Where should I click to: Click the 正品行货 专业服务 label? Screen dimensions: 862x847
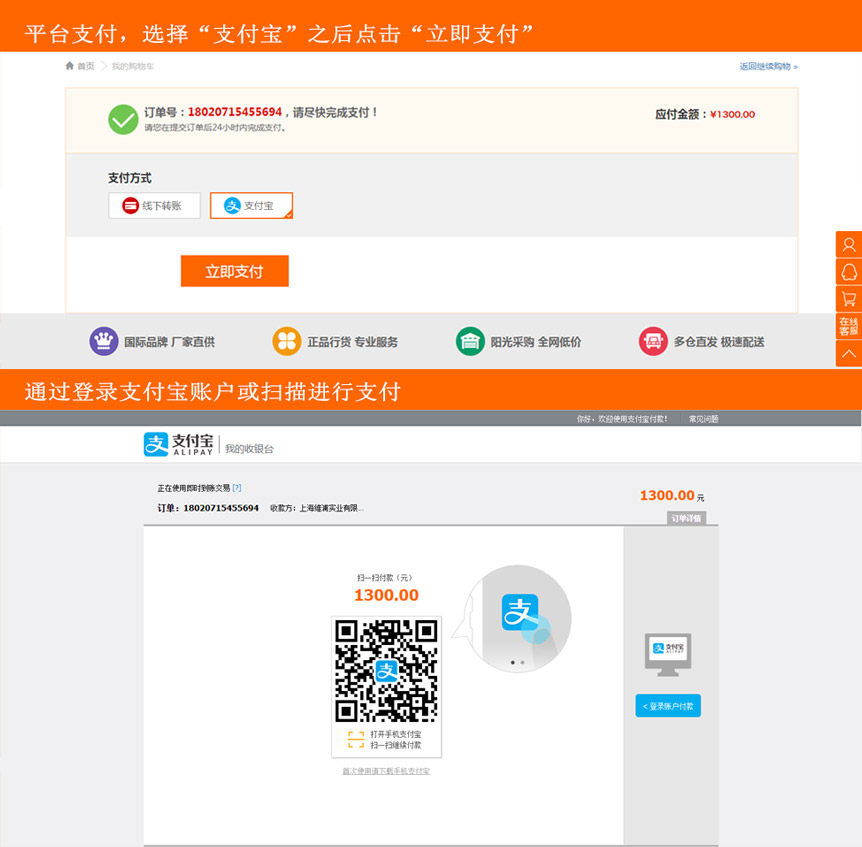coord(352,342)
